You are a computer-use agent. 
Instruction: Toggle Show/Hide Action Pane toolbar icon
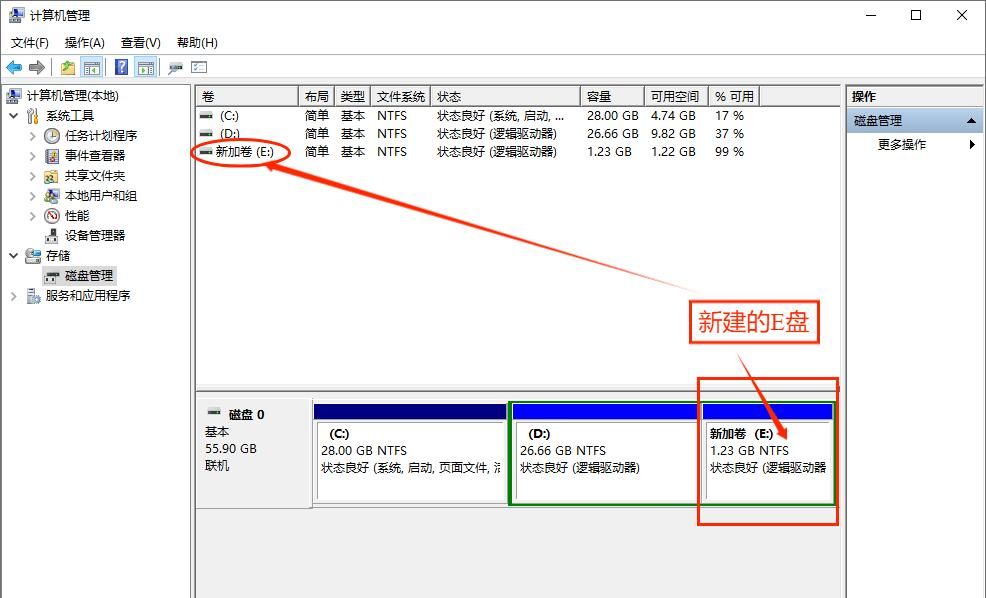pyautogui.click(x=146, y=67)
